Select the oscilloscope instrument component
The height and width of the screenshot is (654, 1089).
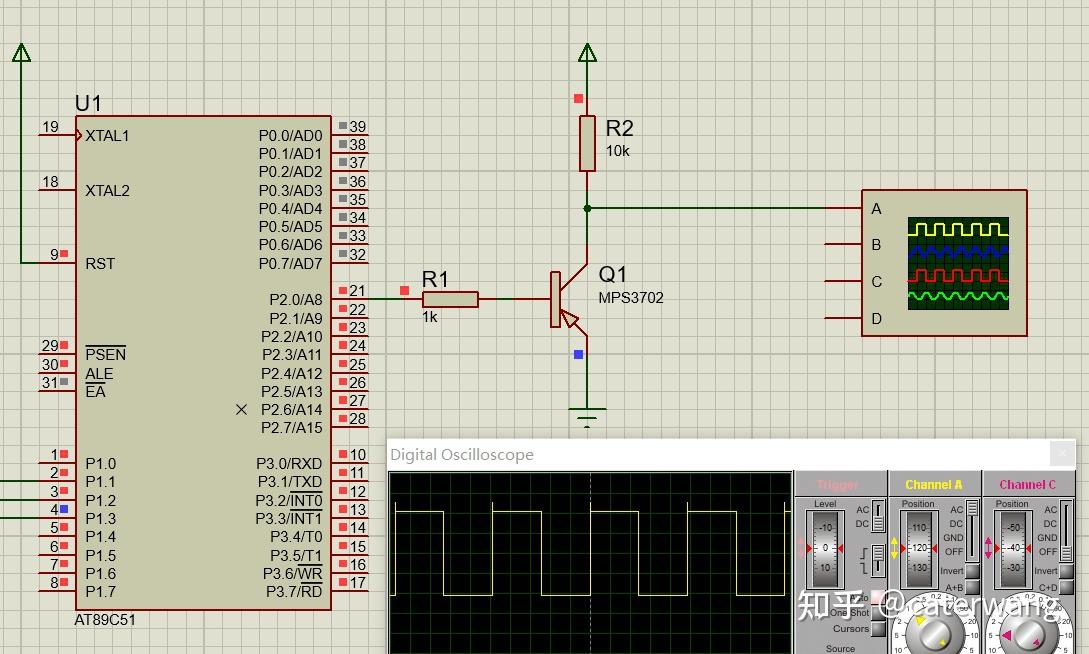(x=944, y=263)
